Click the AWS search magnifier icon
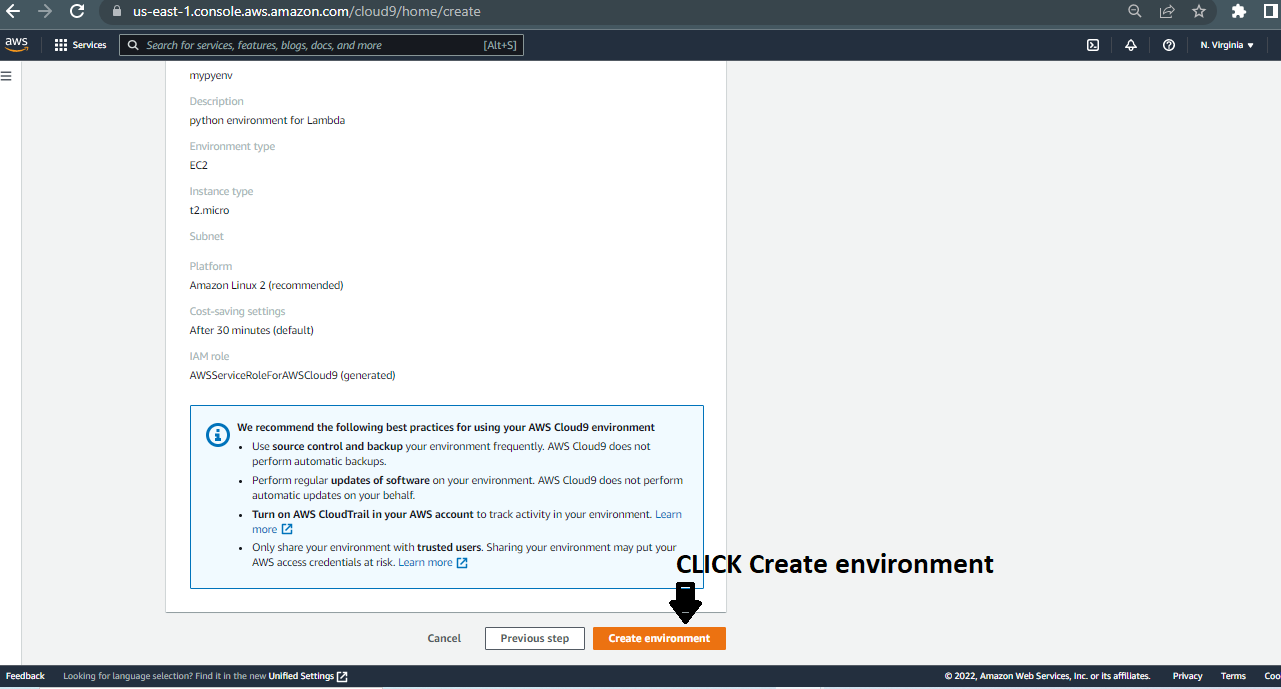Image resolution: width=1281 pixels, height=689 pixels. coord(132,45)
